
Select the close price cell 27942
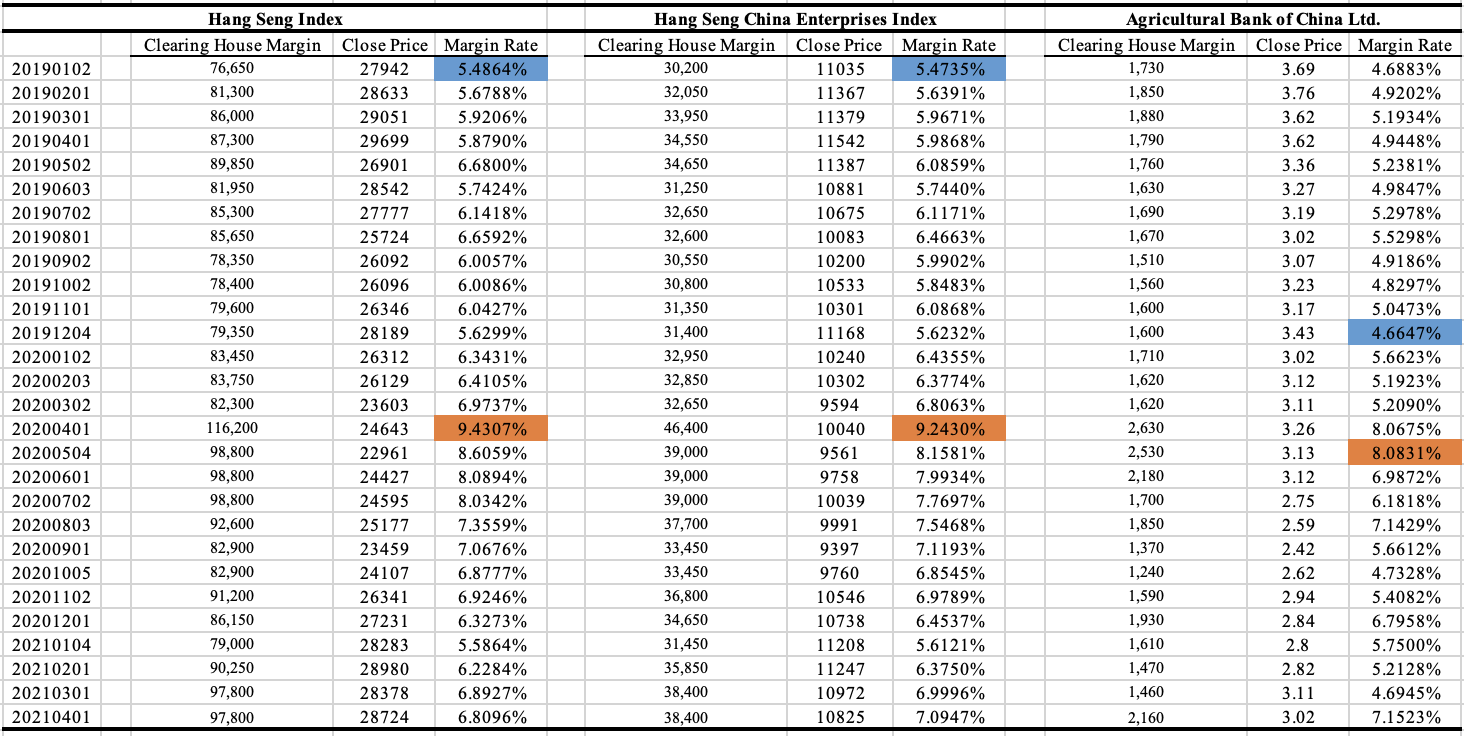(385, 68)
